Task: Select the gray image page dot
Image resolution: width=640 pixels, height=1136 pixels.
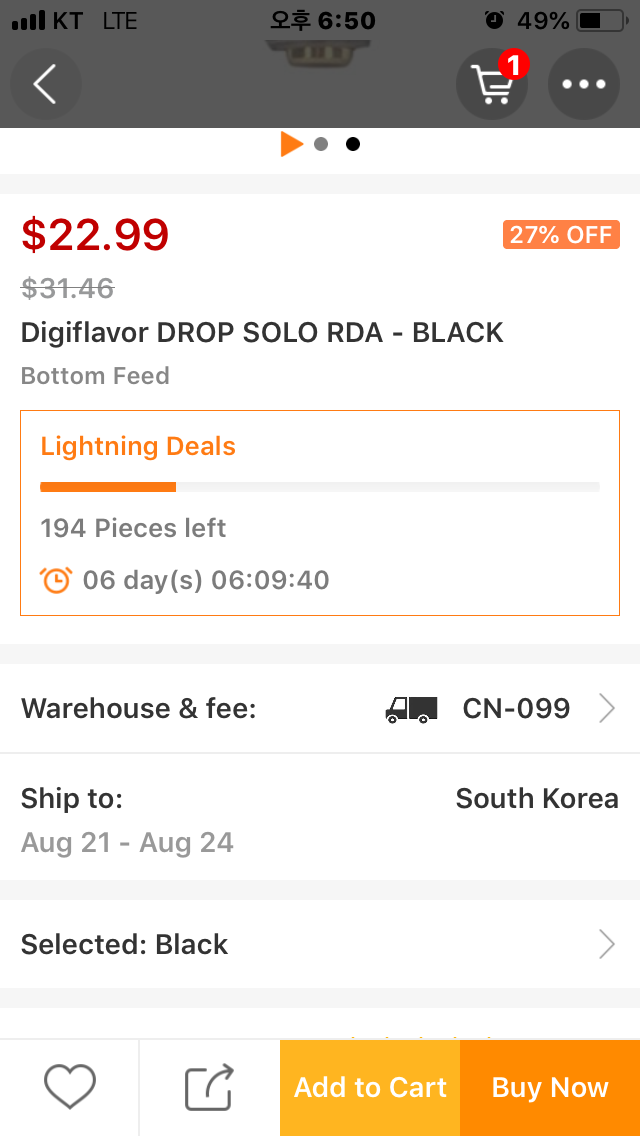Action: [321, 144]
